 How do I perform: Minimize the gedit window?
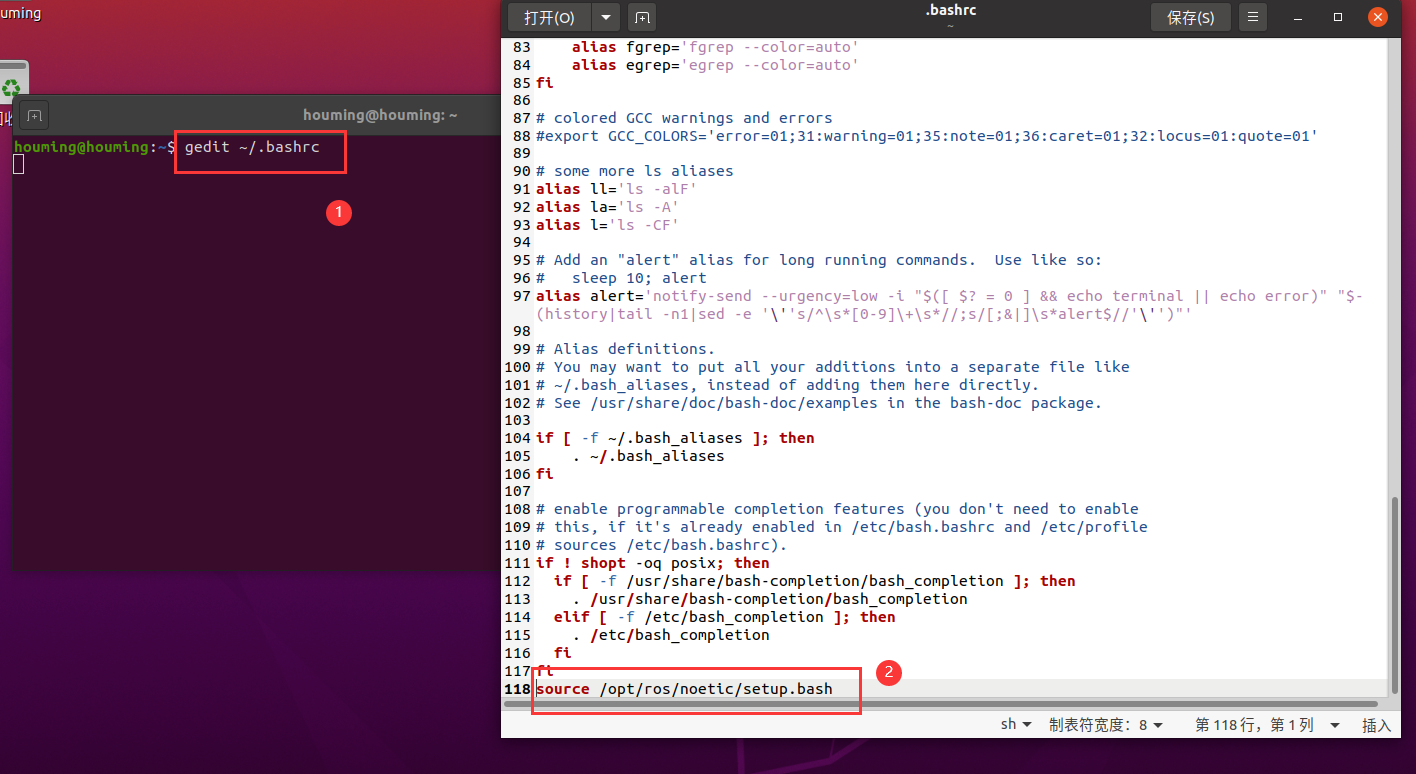coord(1298,17)
